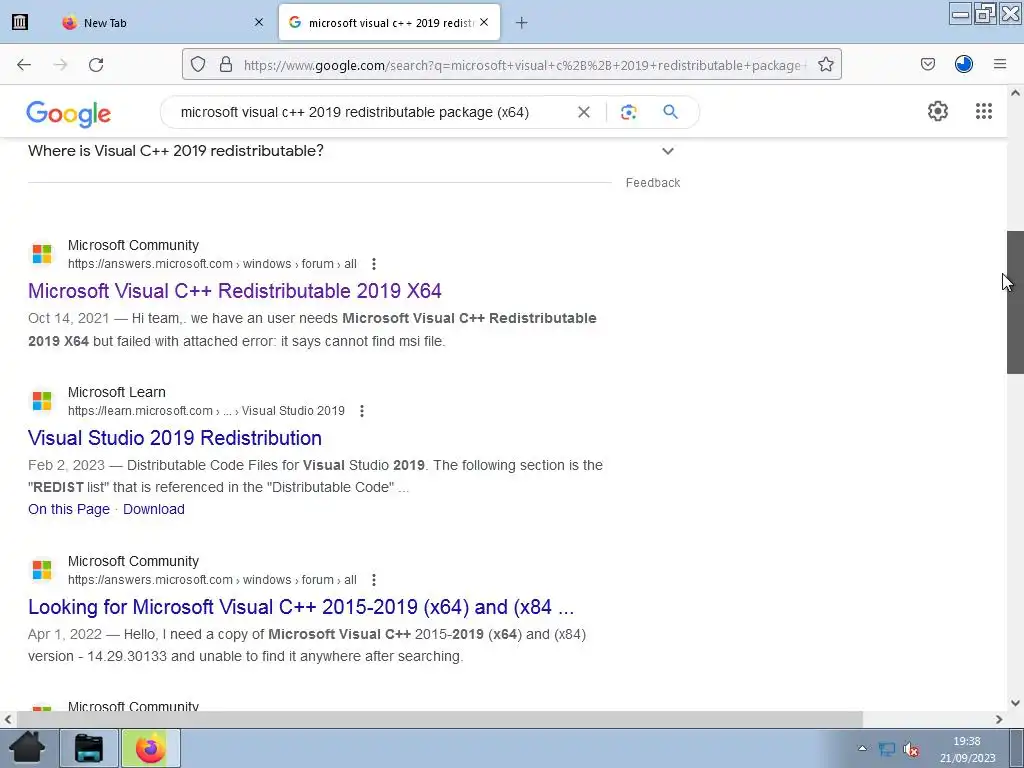This screenshot has width=1024, height=768.
Task: Click the scroll left arrow on horizontal scrollbar
Action: point(8,720)
